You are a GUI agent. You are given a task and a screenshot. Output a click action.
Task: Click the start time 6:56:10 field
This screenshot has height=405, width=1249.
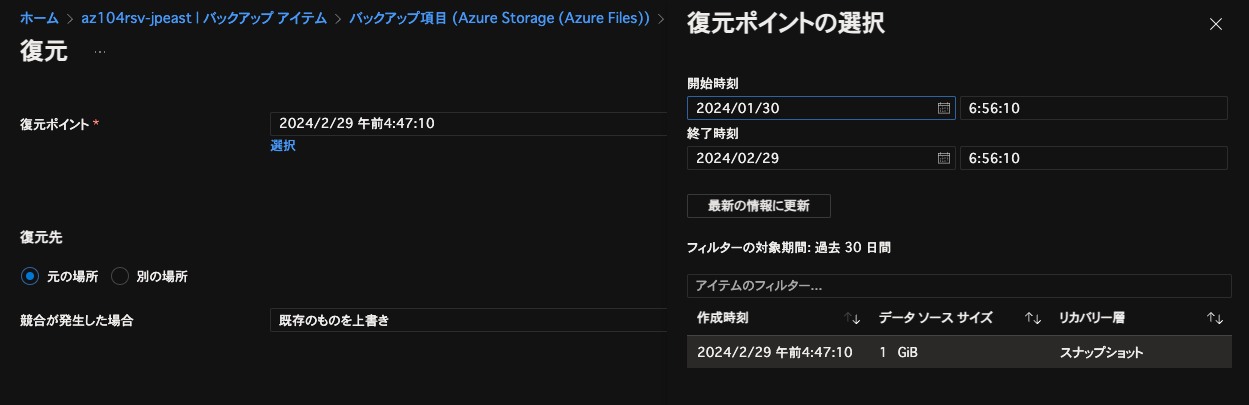1093,108
